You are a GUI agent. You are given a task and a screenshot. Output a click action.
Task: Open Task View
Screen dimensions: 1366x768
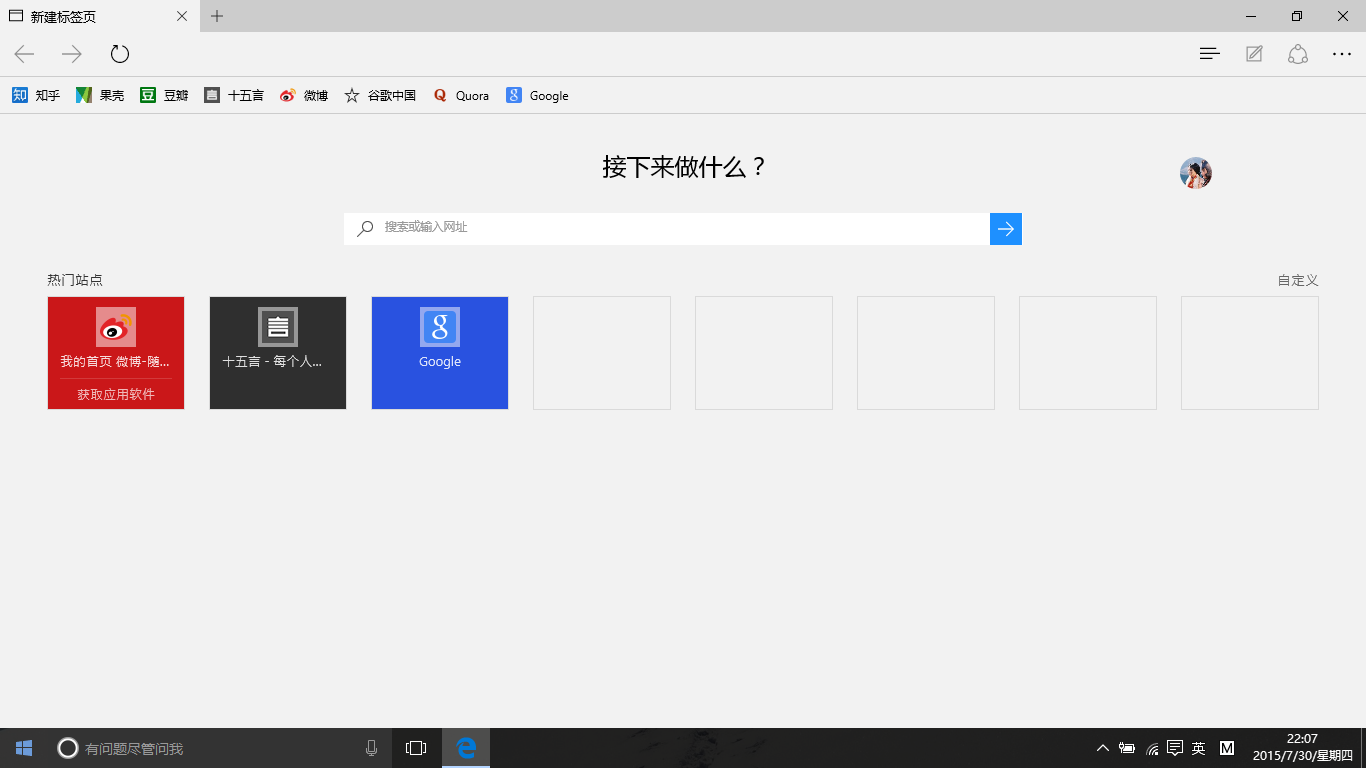point(416,748)
